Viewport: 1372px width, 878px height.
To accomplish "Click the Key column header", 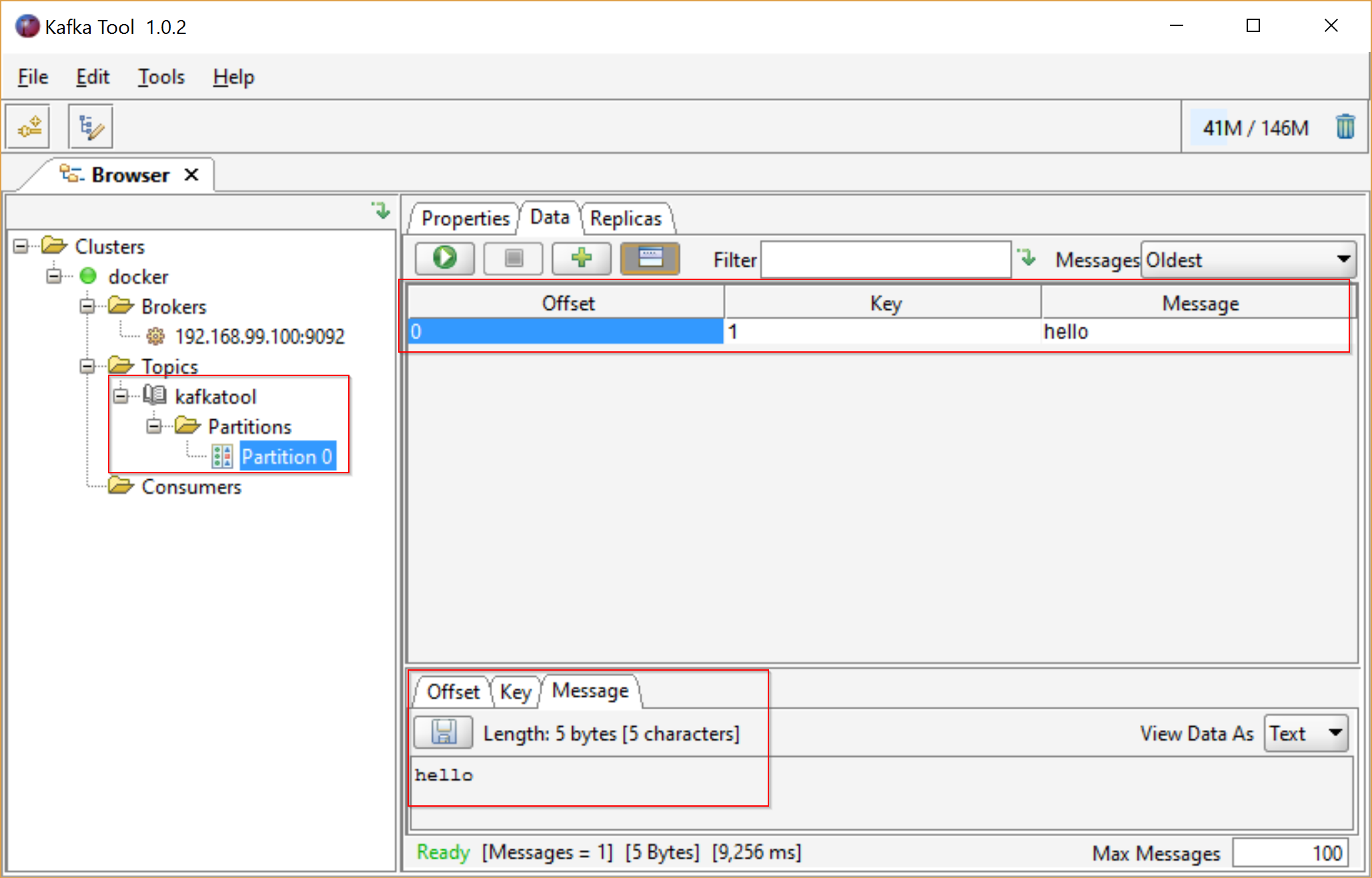I will (884, 303).
